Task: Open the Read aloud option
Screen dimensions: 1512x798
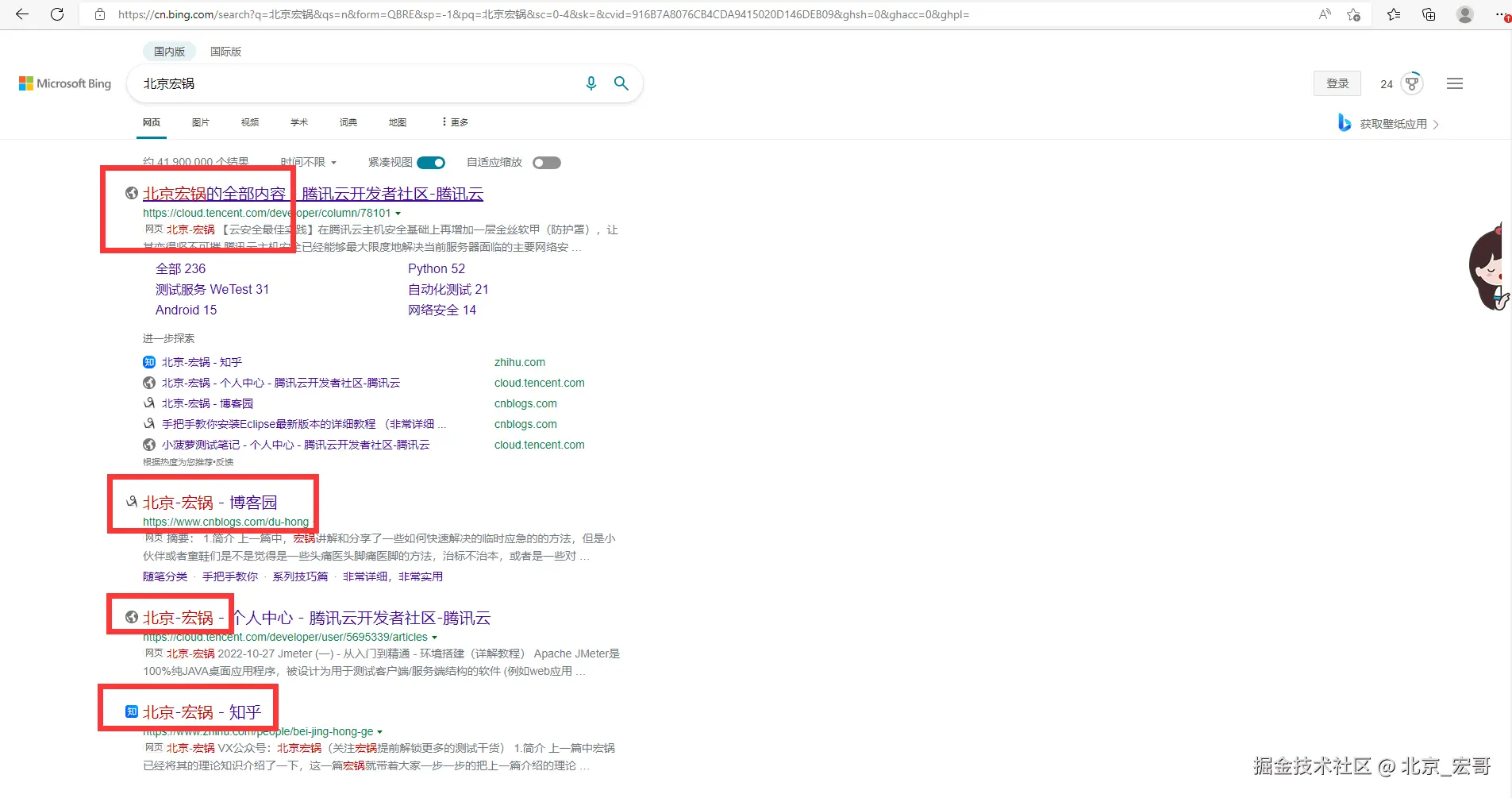Action: [x=1325, y=14]
